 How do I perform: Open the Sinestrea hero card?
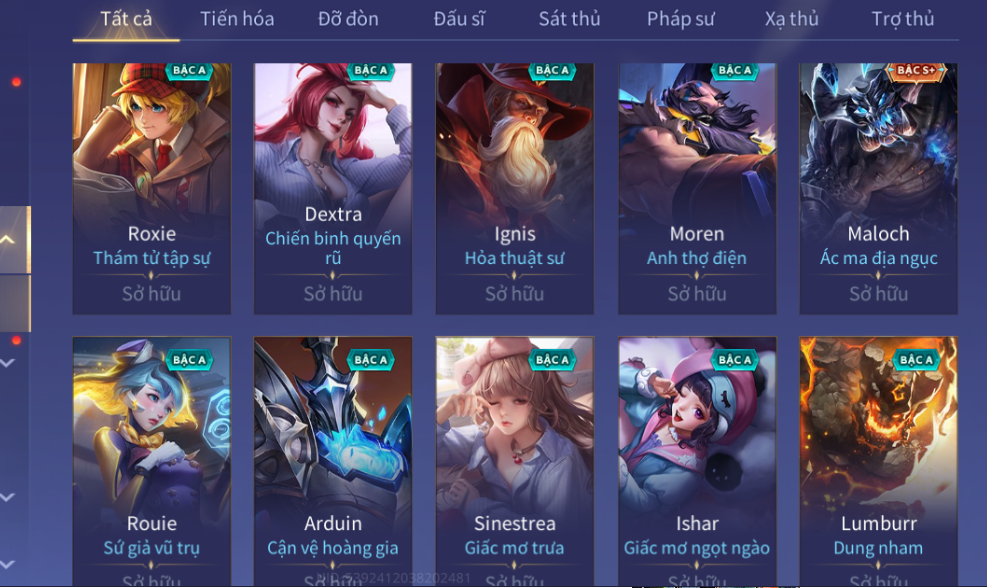(514, 461)
